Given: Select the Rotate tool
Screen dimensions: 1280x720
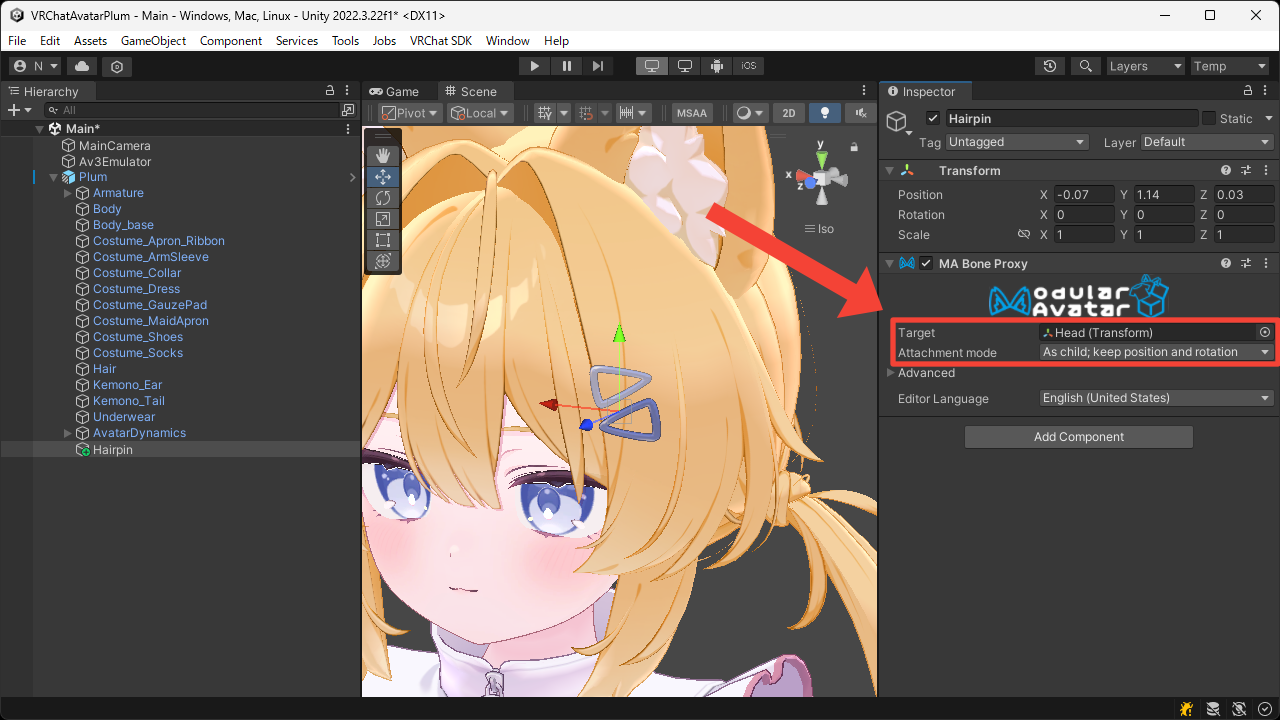Looking at the screenshot, I should coord(383,198).
